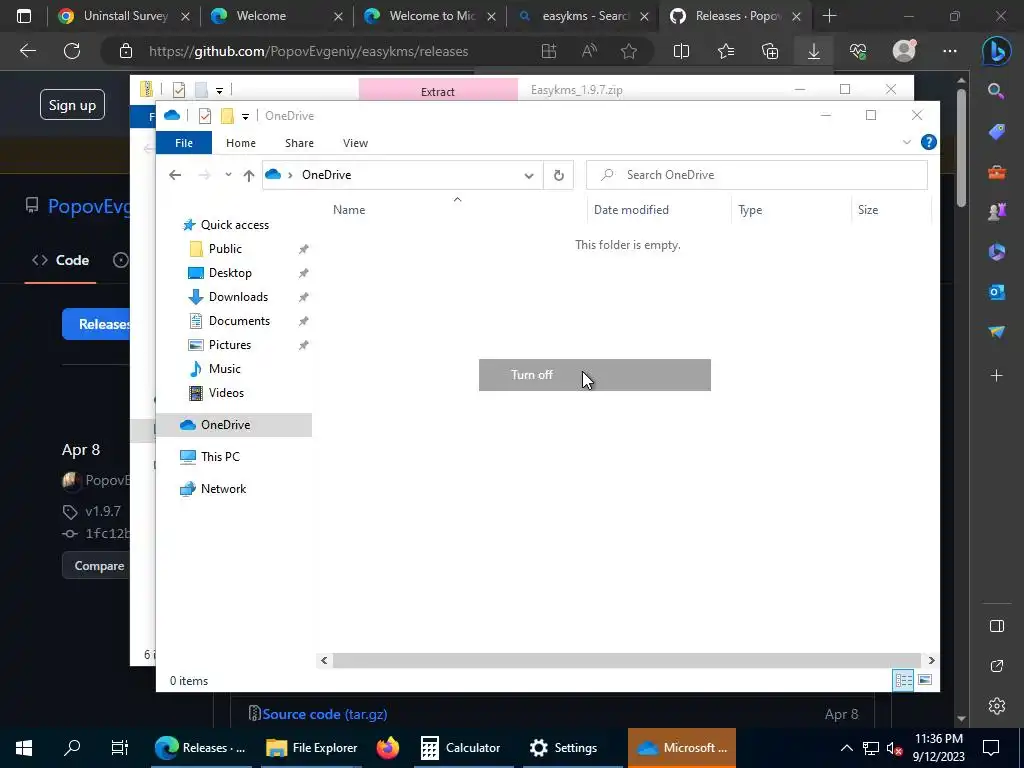Click the Turn off button

point(594,375)
